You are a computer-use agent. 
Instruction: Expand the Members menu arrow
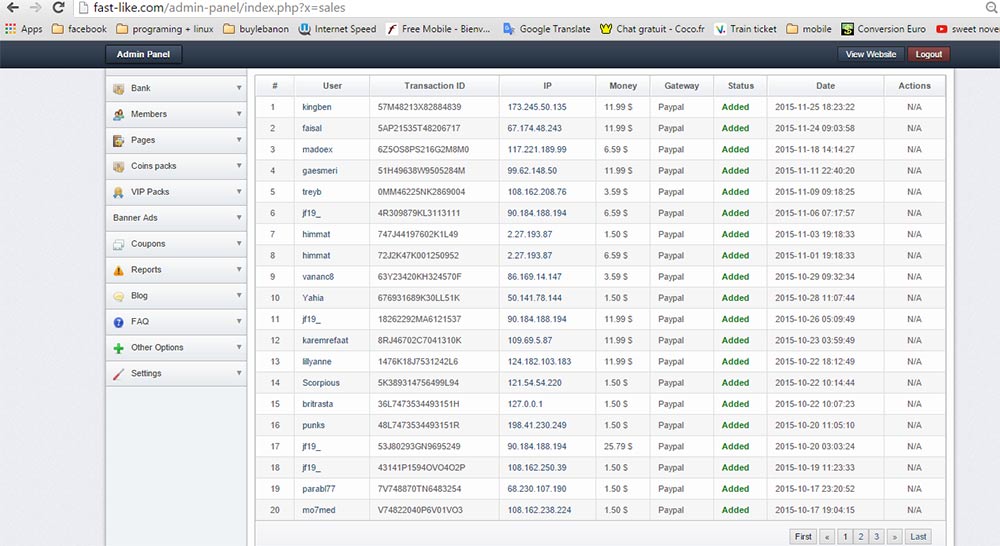(x=239, y=114)
